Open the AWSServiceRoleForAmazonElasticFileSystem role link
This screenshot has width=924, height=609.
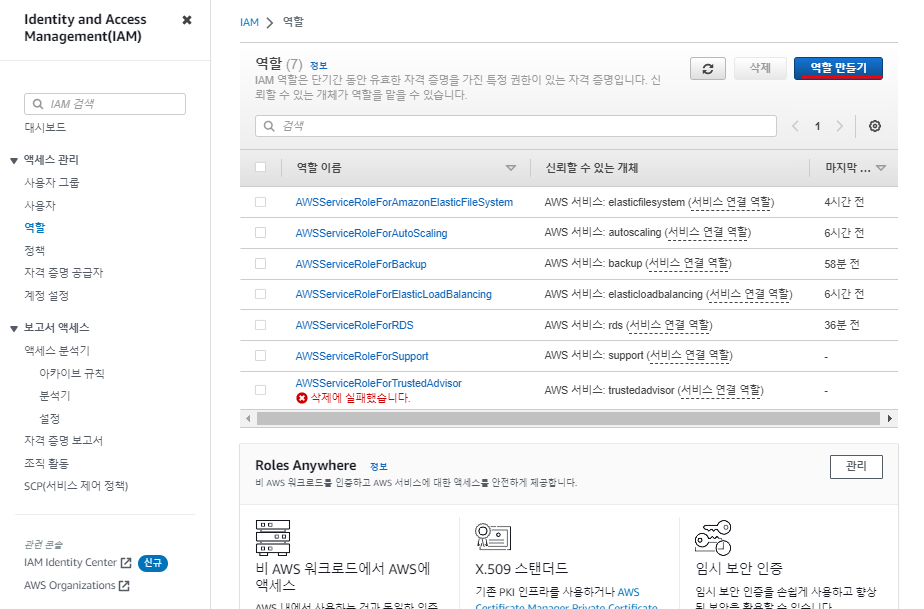coord(404,202)
